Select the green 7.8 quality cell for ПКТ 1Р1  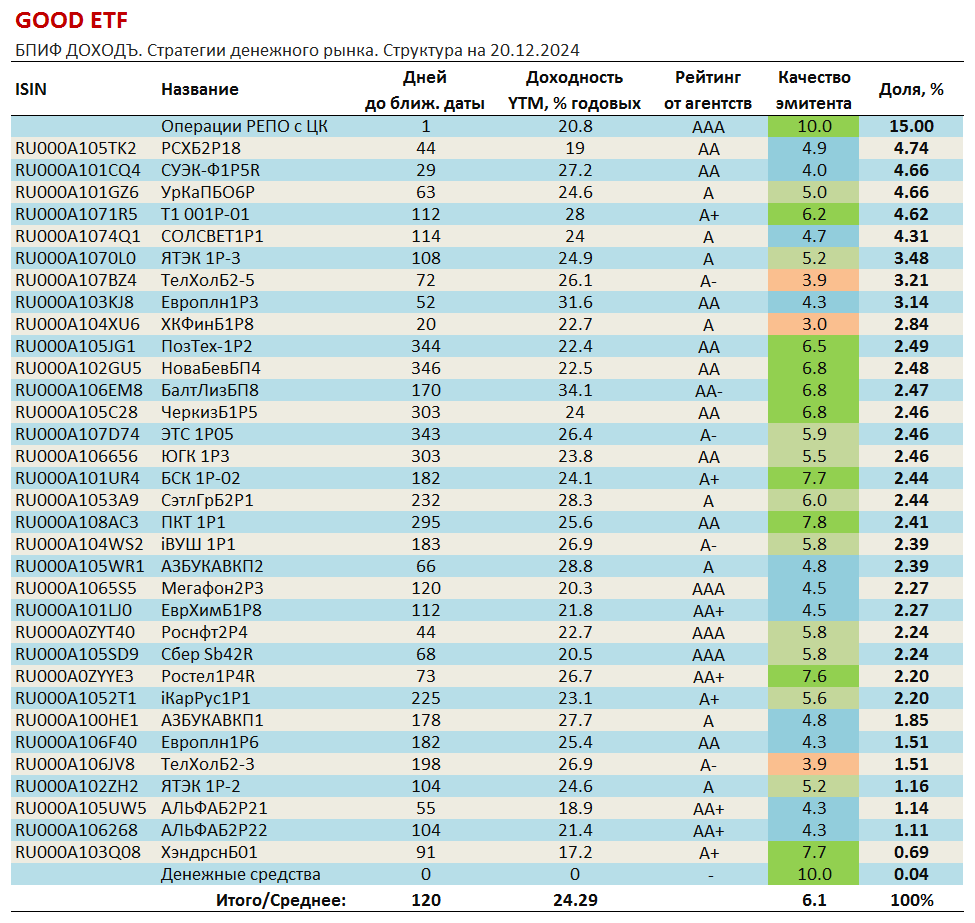coord(814,522)
